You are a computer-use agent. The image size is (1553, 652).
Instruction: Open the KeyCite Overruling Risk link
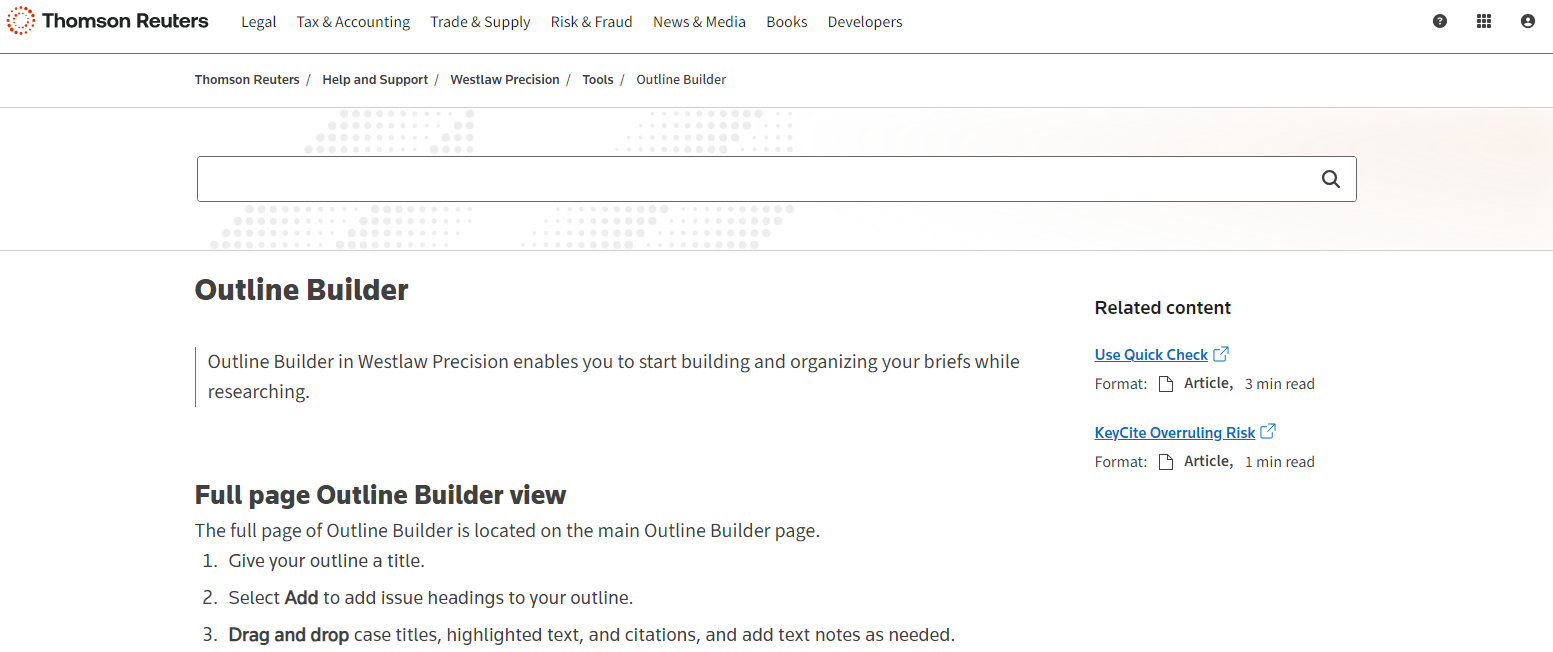(x=1175, y=433)
